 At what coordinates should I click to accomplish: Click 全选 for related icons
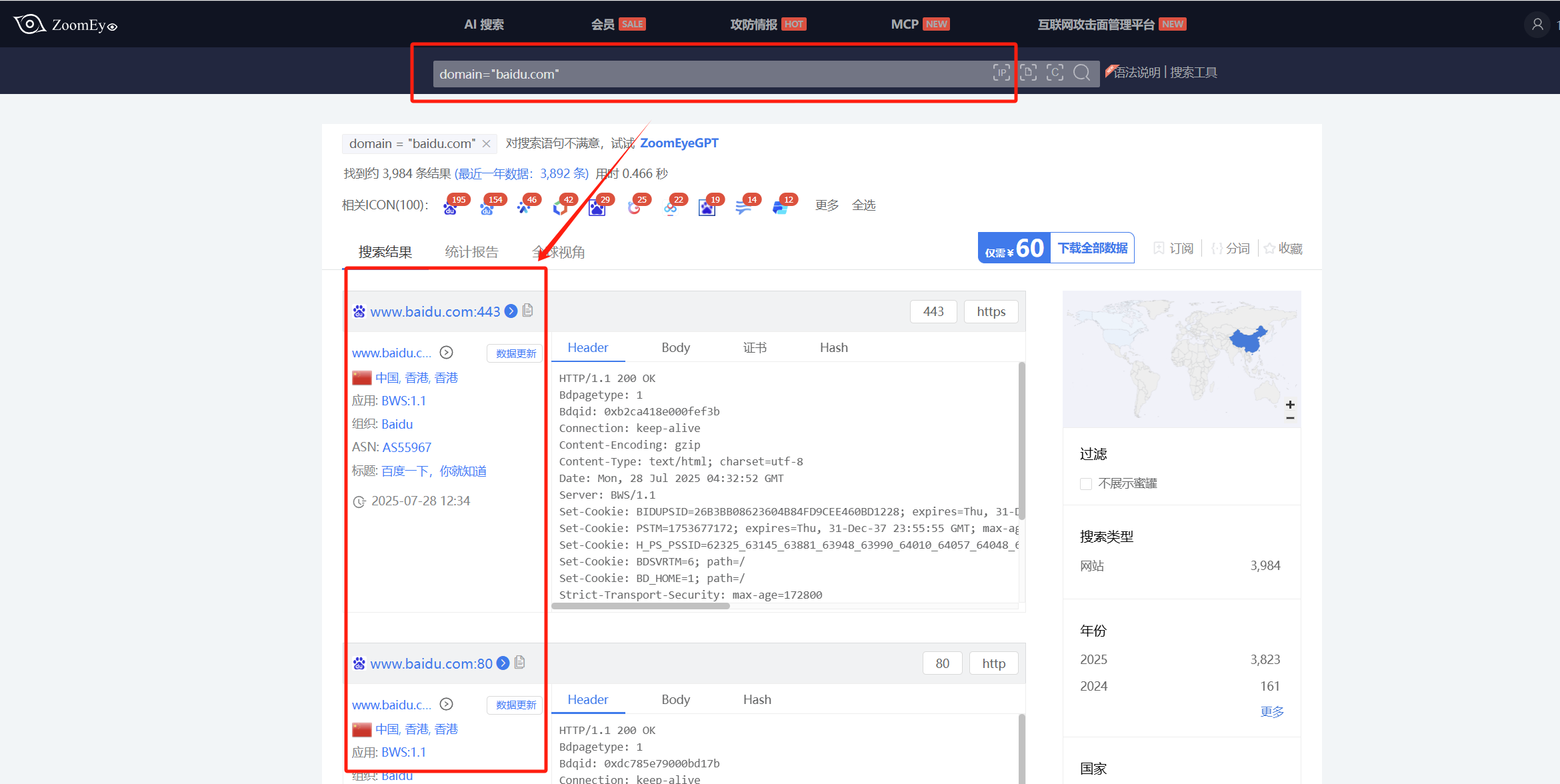(864, 205)
